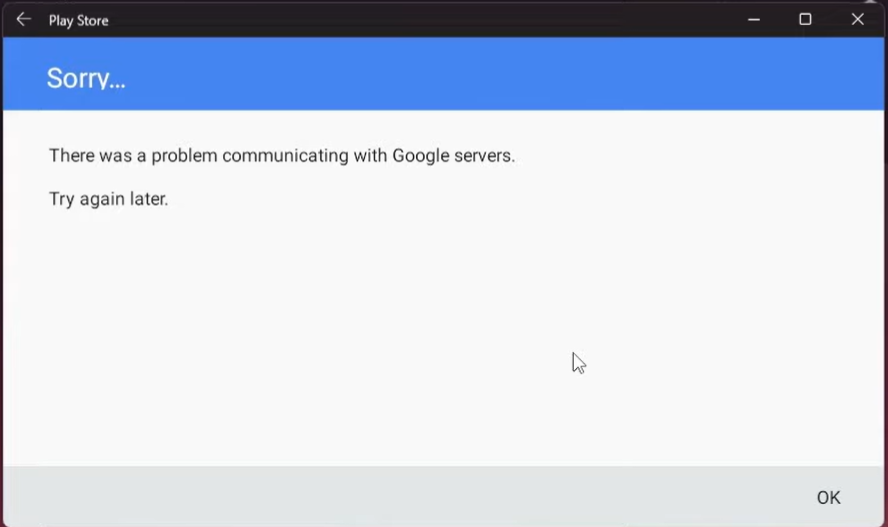Click the word problem in the message
This screenshot has height=527, width=888.
coord(184,156)
